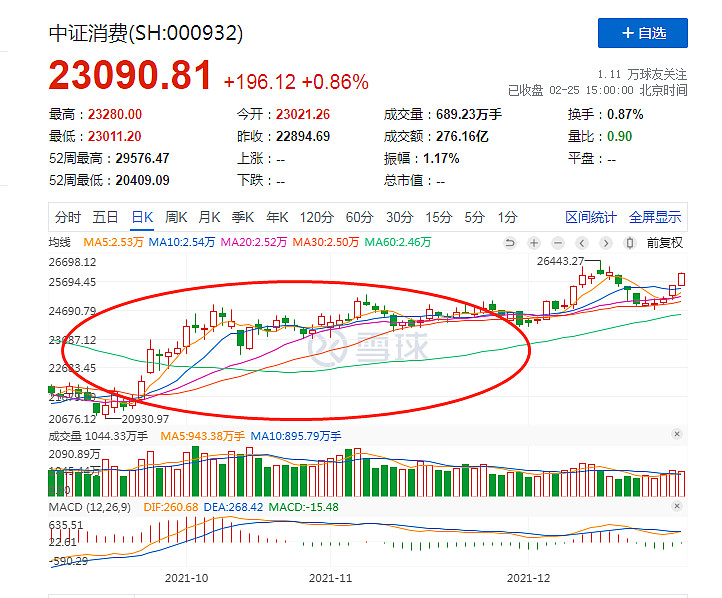Click the MA20:2.52万 moving average label
The image size is (722, 598).
(x=254, y=242)
